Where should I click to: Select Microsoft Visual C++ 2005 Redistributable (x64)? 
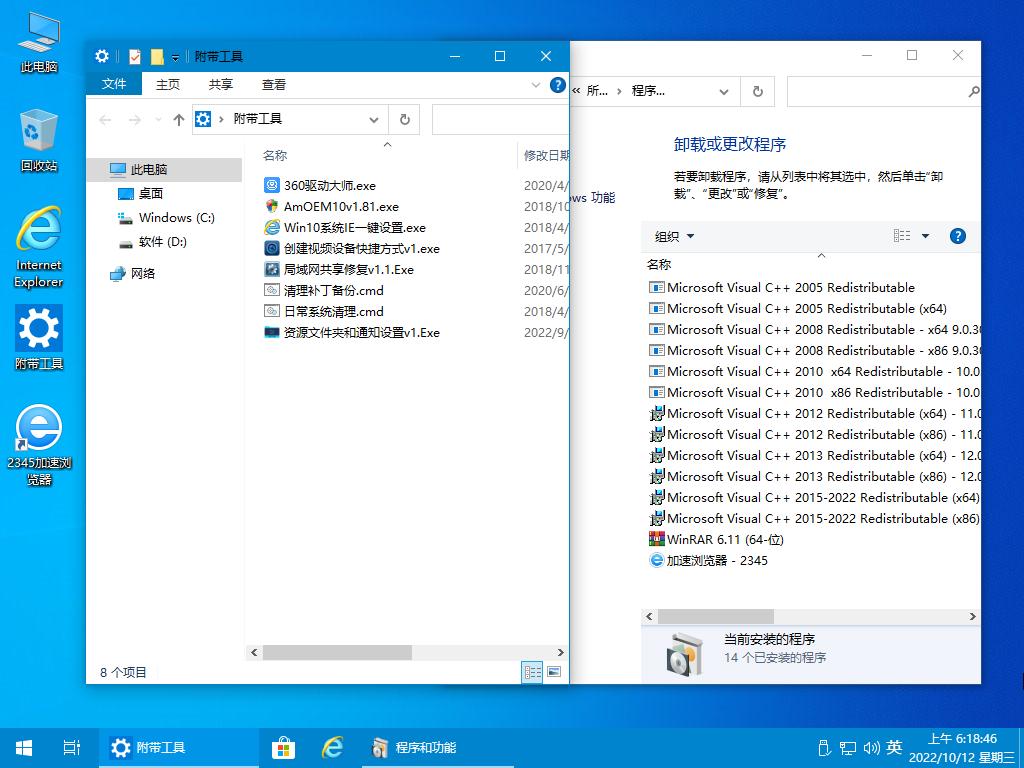797,308
